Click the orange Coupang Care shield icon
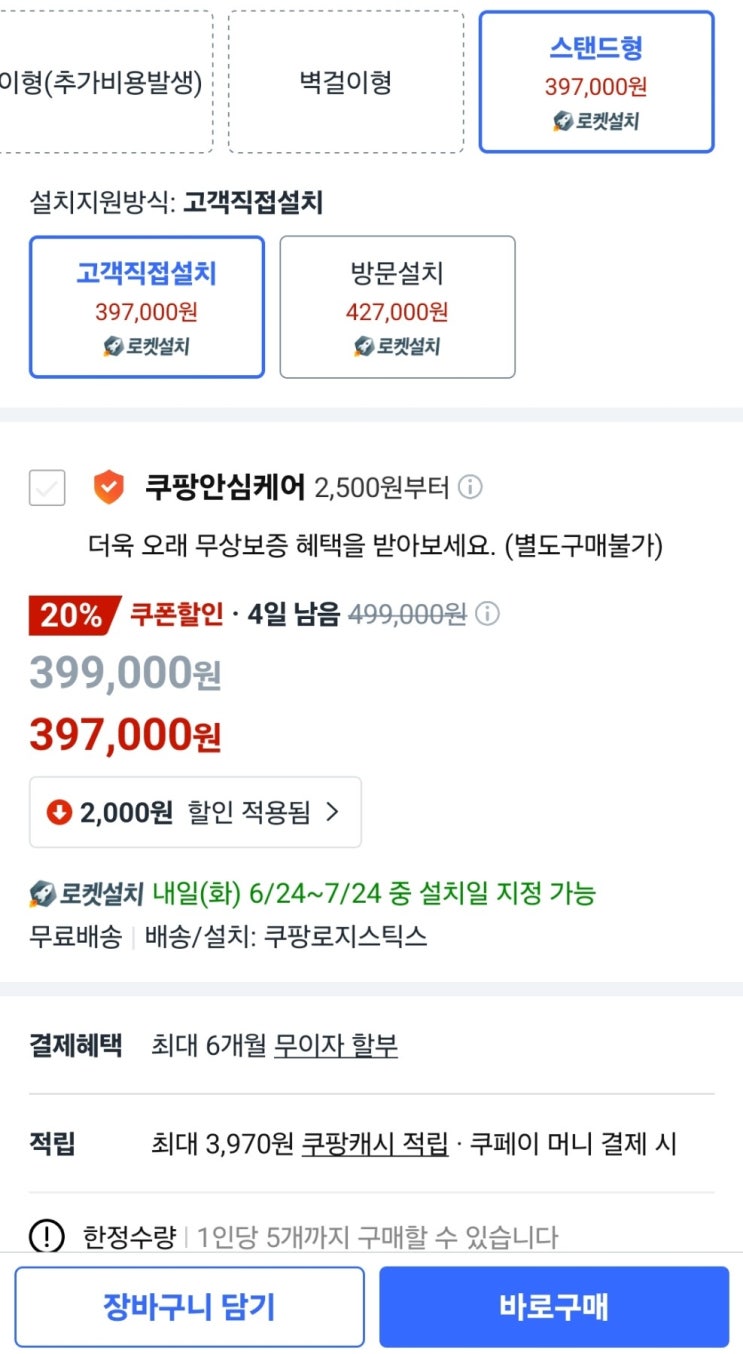 [109, 487]
